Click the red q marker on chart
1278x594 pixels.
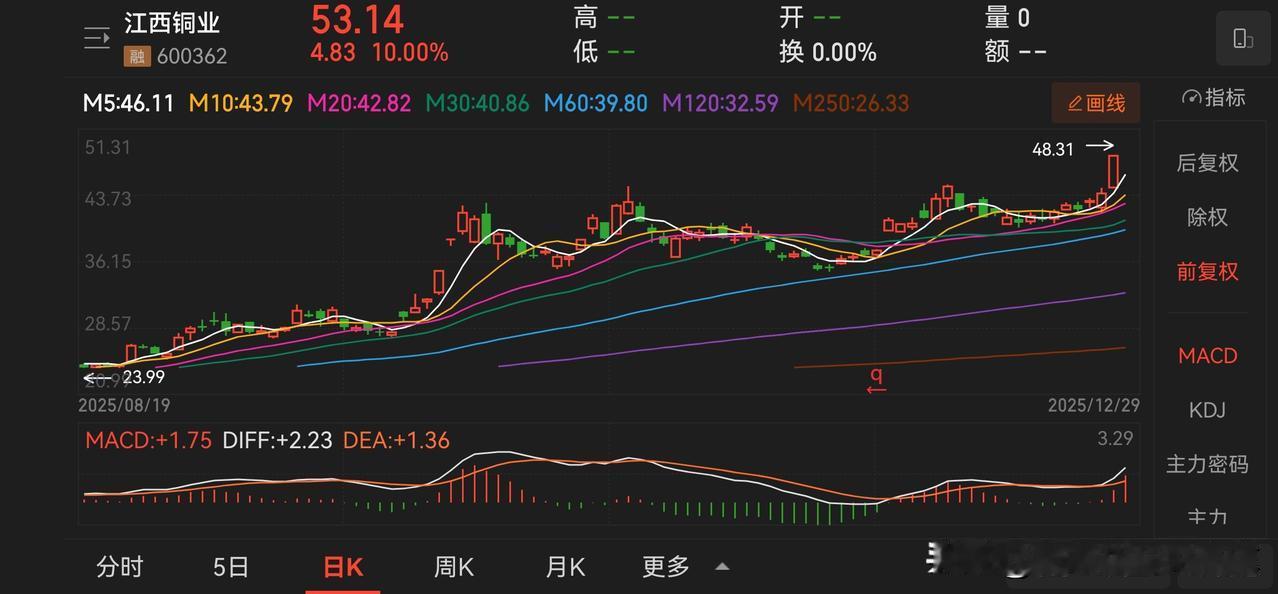point(876,379)
